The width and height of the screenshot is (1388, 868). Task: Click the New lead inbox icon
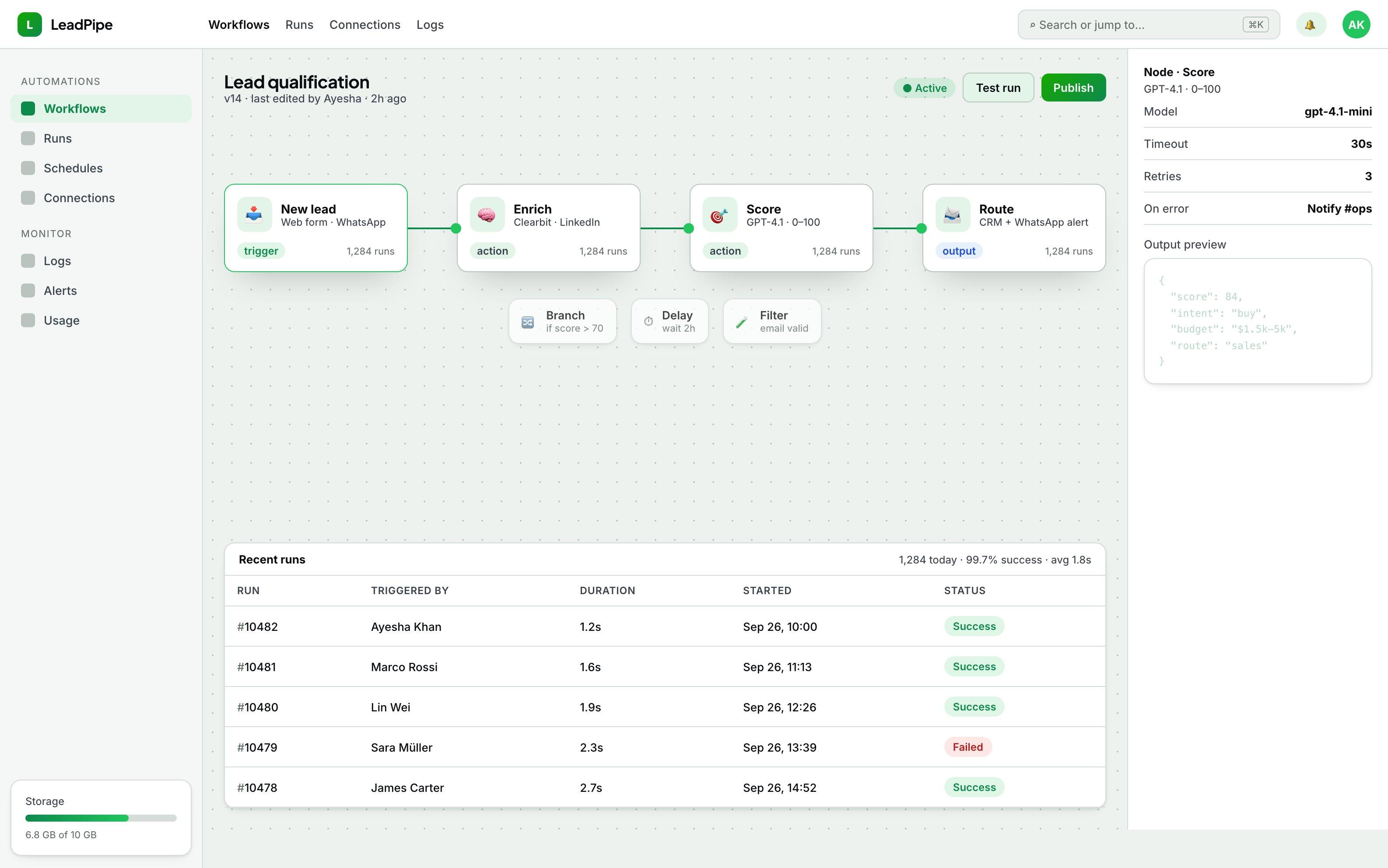[254, 215]
